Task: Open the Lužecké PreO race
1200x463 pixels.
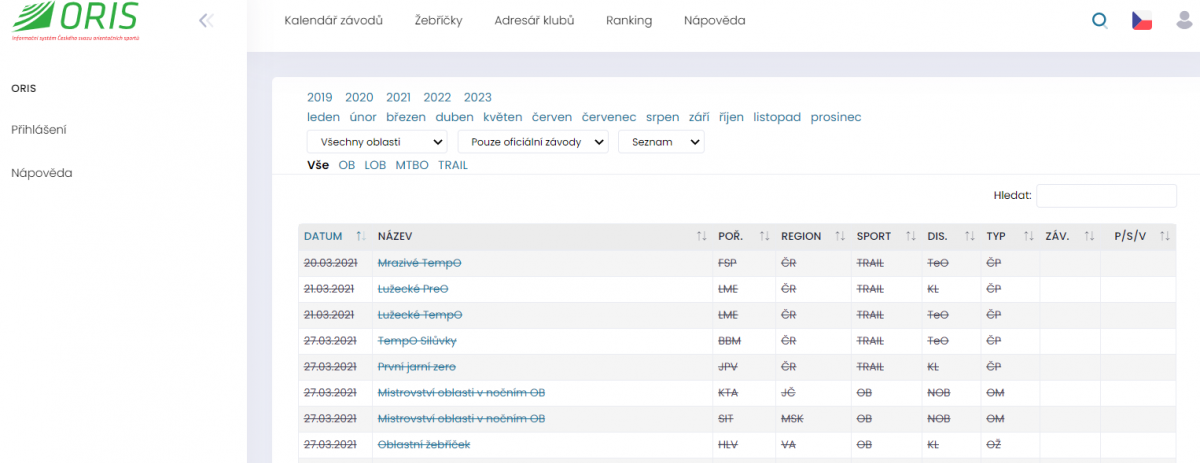Action: pyautogui.click(x=413, y=288)
